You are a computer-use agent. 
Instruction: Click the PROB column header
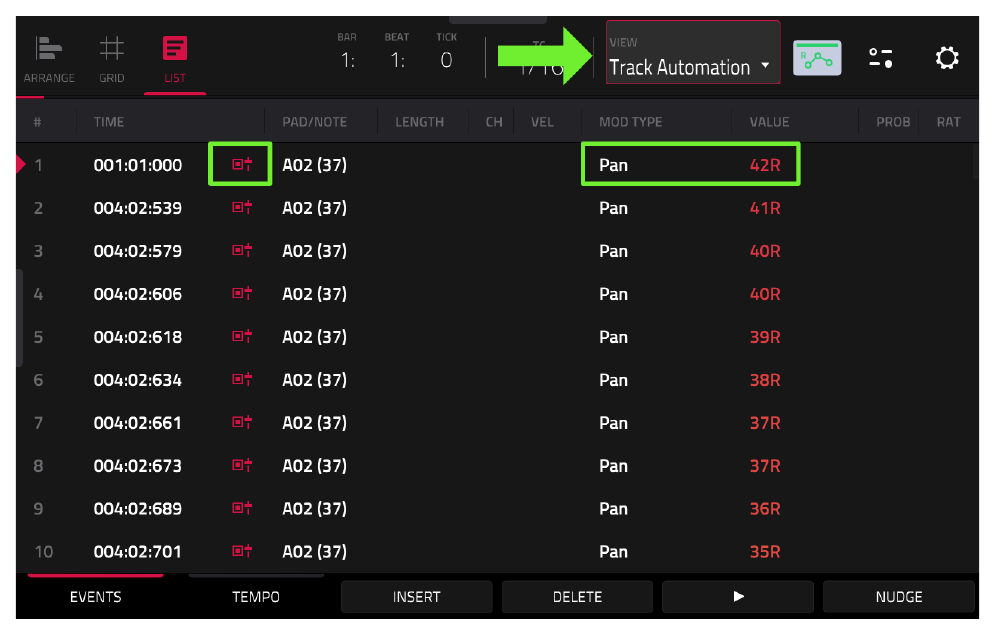pyautogui.click(x=893, y=121)
